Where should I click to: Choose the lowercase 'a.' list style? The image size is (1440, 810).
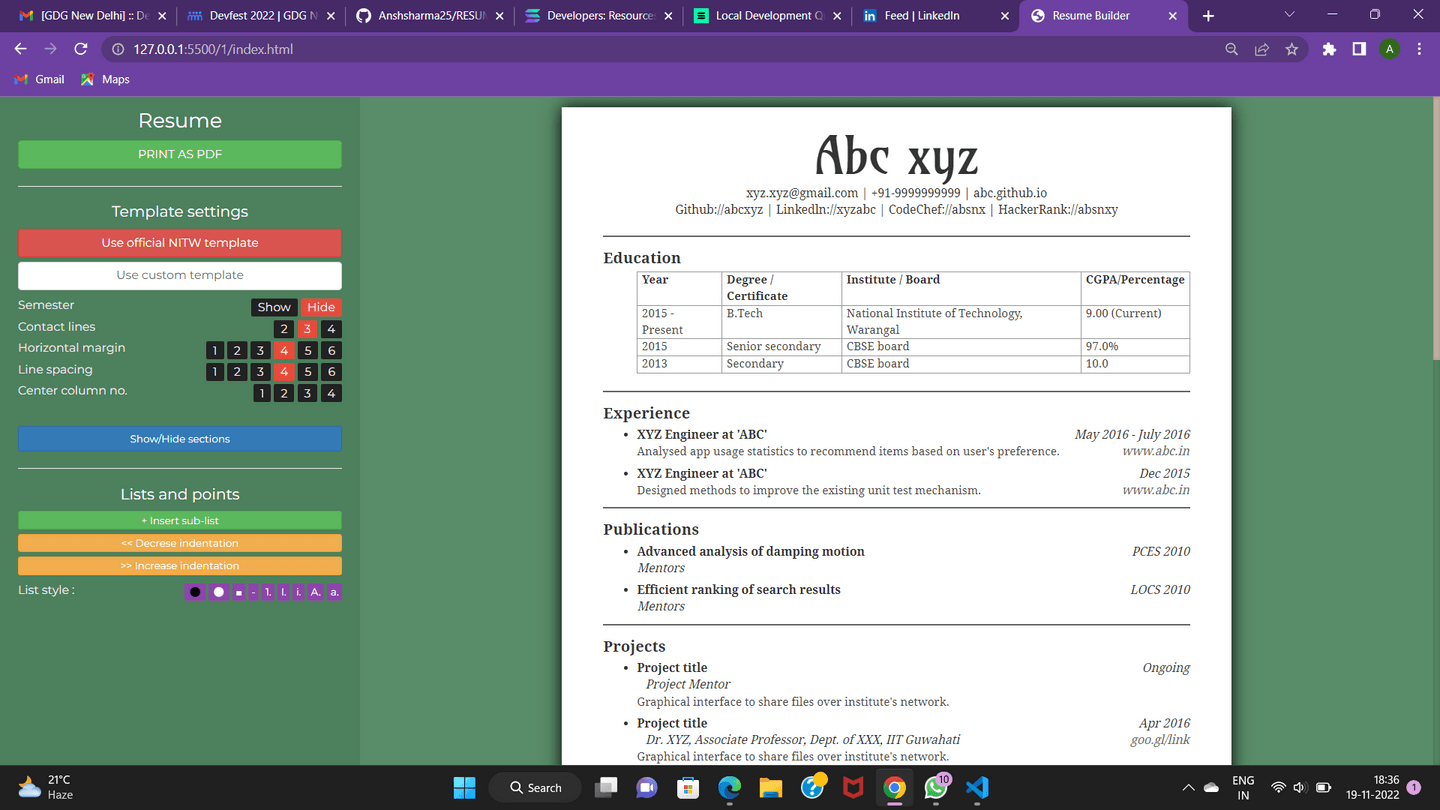point(334,592)
